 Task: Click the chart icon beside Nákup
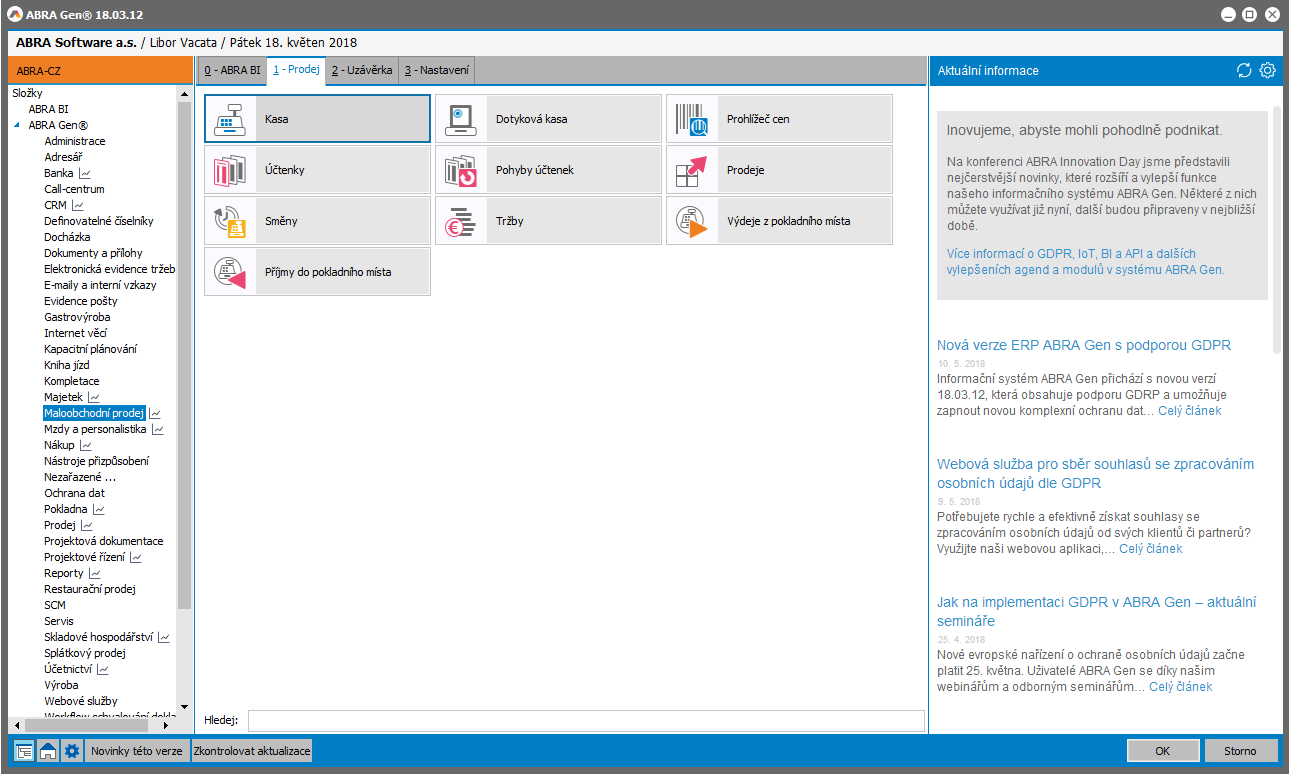coord(86,445)
